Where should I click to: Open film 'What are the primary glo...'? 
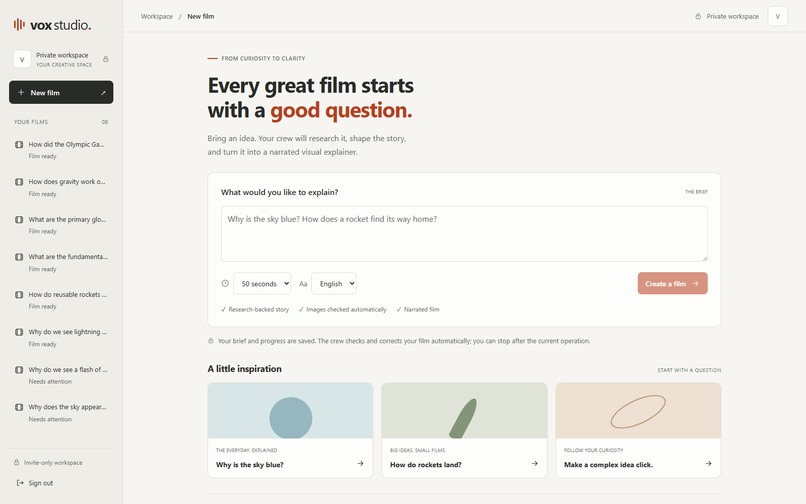click(61, 225)
